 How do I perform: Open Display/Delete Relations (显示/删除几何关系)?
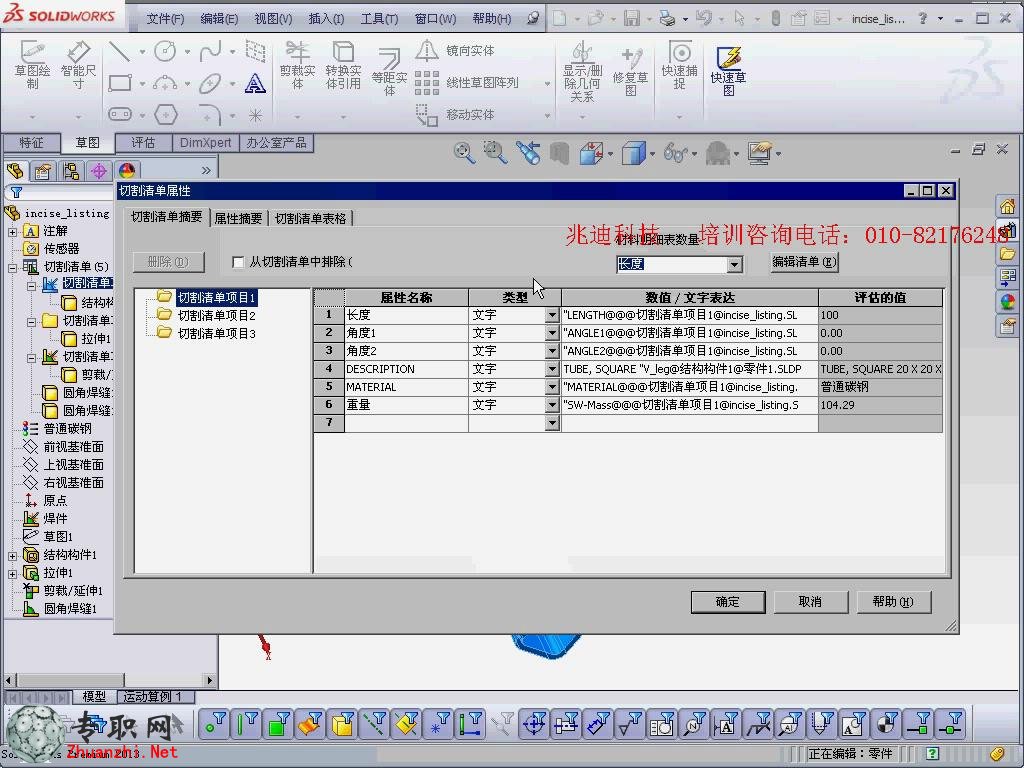[582, 72]
